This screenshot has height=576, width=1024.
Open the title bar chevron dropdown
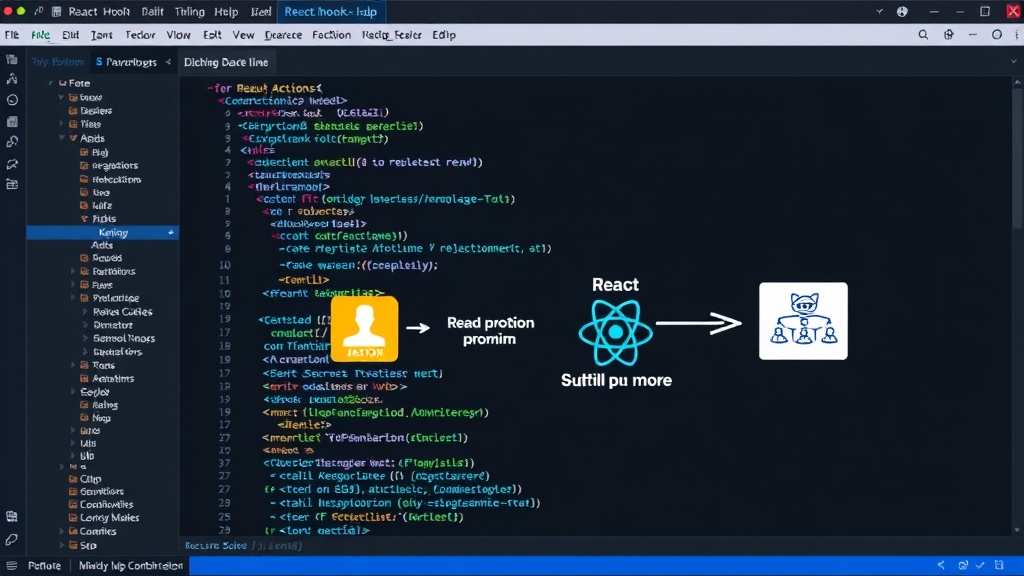[879, 12]
